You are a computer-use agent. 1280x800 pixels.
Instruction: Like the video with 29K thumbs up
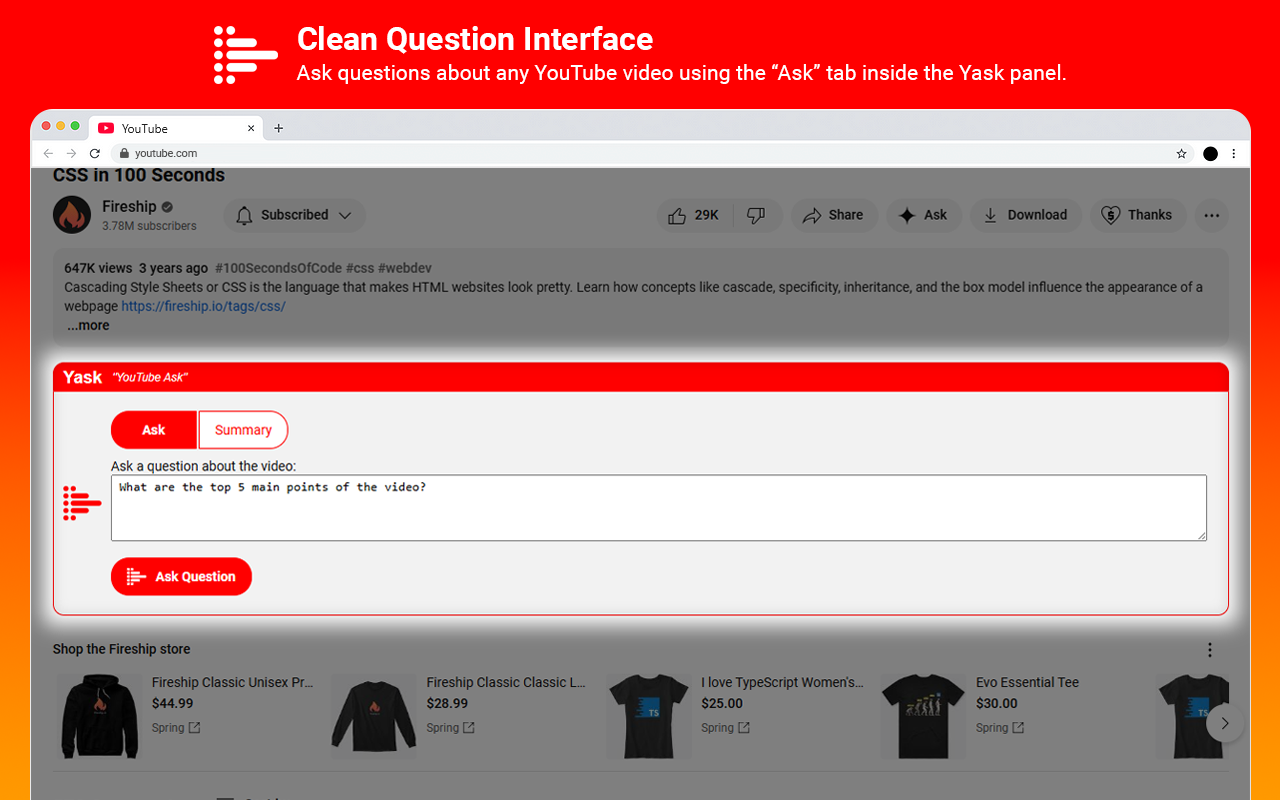pyautogui.click(x=694, y=215)
